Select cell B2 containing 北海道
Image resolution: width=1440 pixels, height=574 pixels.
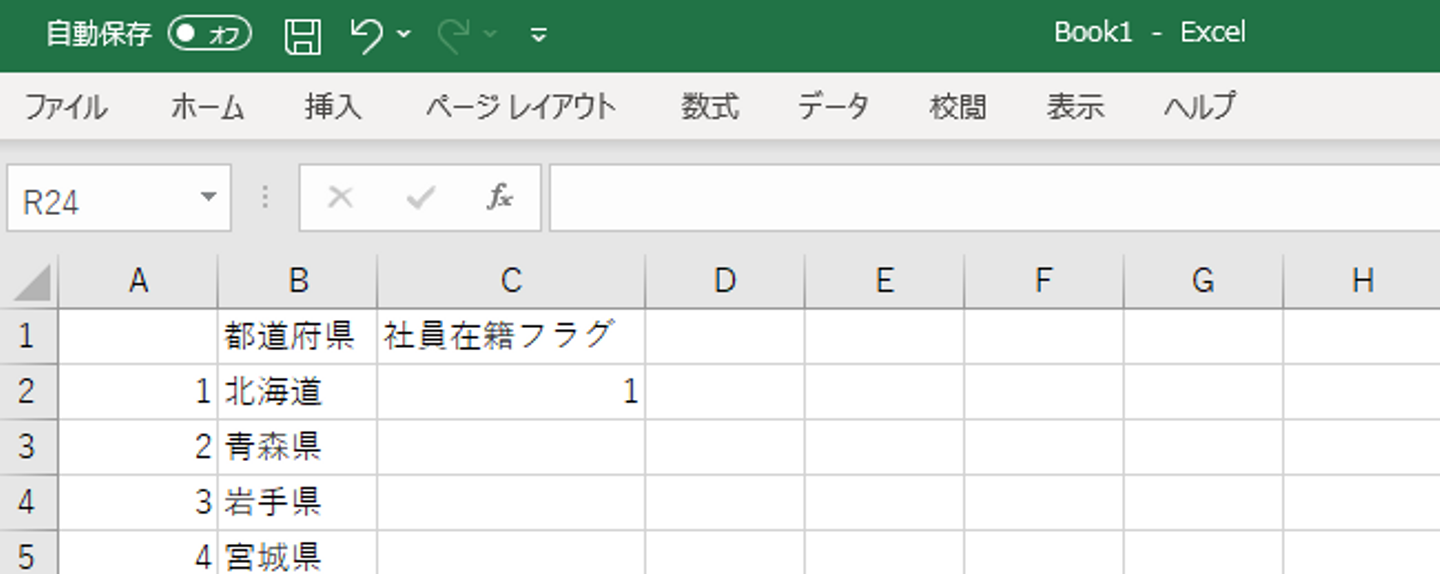[x=297, y=391]
